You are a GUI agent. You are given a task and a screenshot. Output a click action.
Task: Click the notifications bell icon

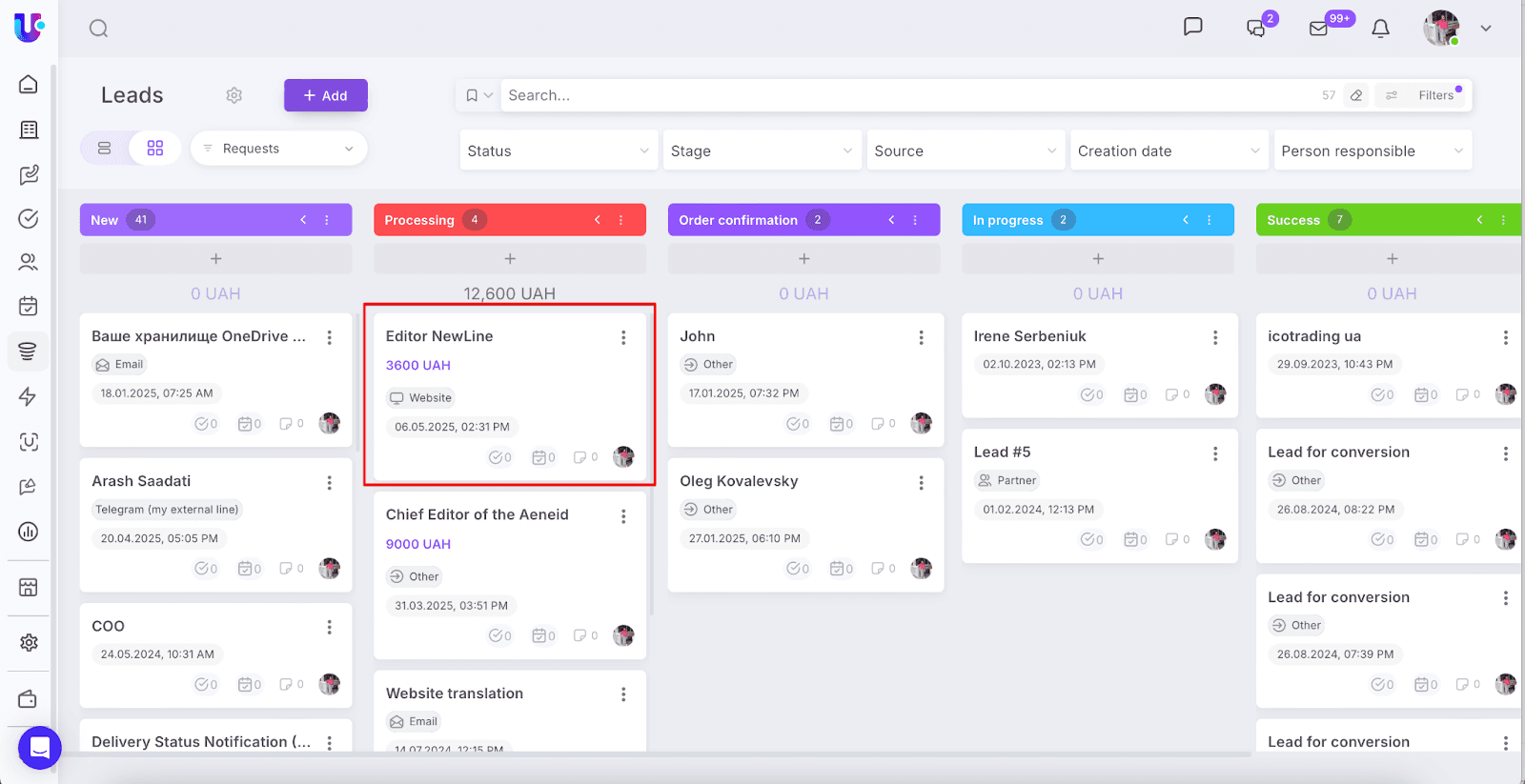pyautogui.click(x=1380, y=29)
